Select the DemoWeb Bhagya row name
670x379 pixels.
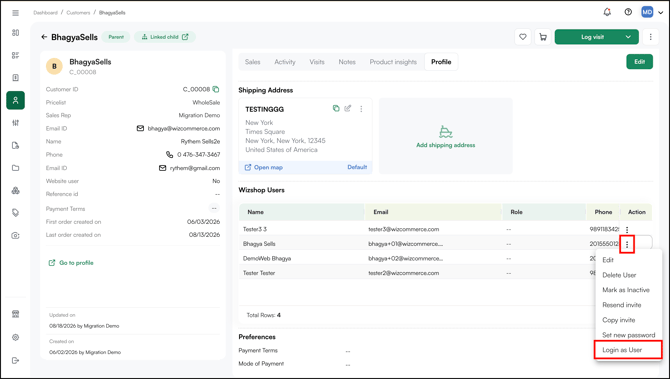point(267,259)
